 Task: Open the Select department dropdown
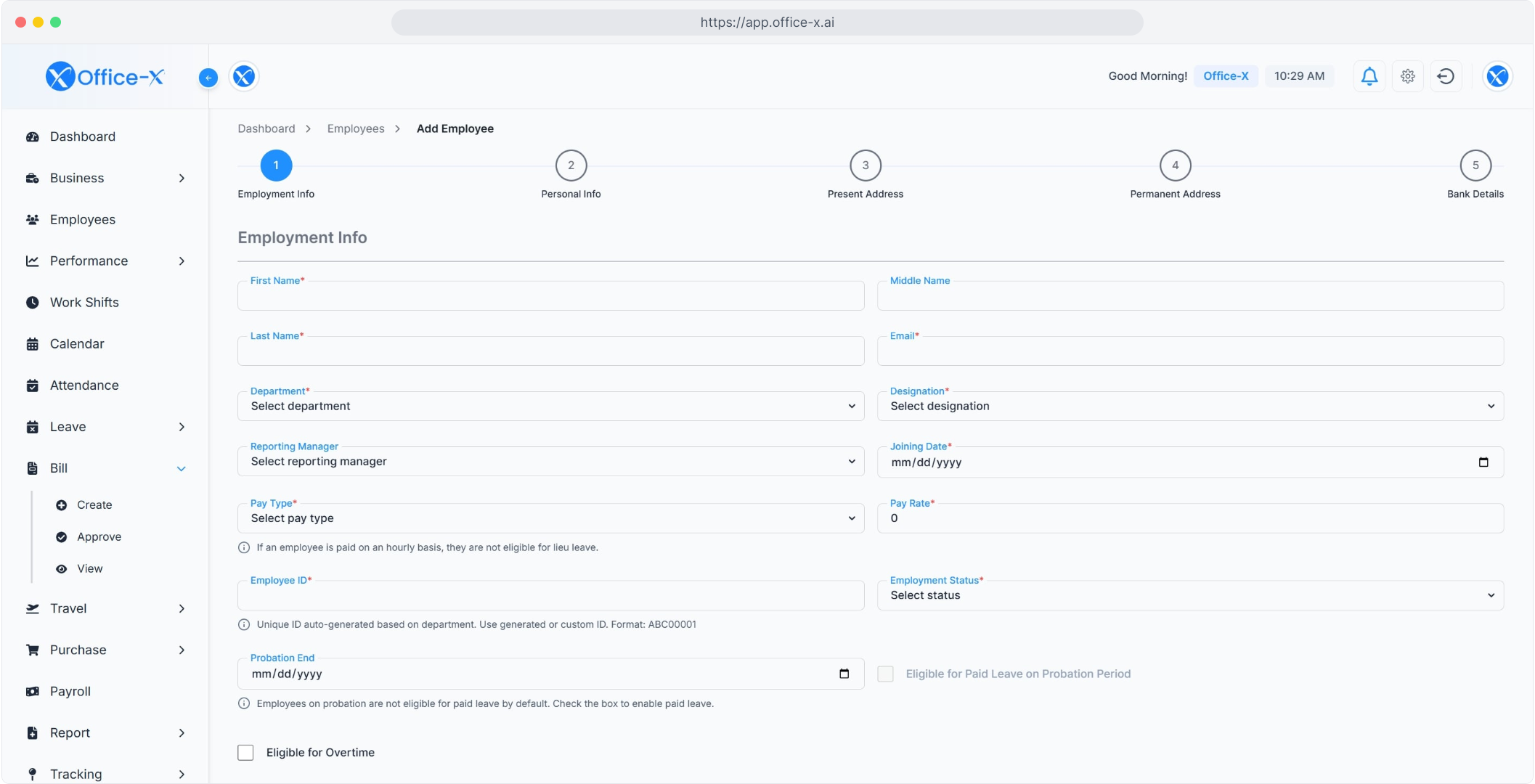coord(550,407)
